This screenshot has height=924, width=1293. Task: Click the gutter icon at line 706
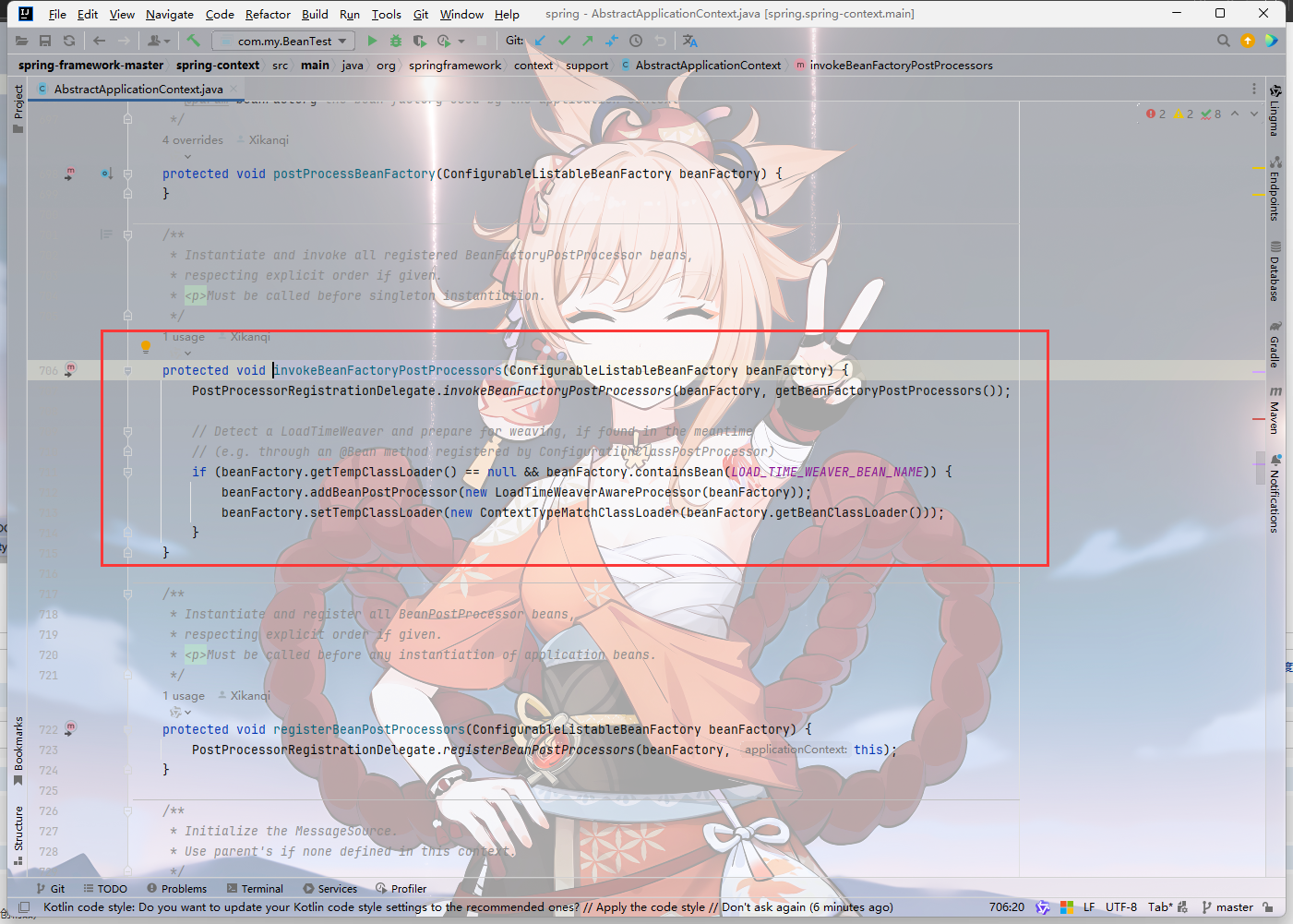pyautogui.click(x=70, y=369)
